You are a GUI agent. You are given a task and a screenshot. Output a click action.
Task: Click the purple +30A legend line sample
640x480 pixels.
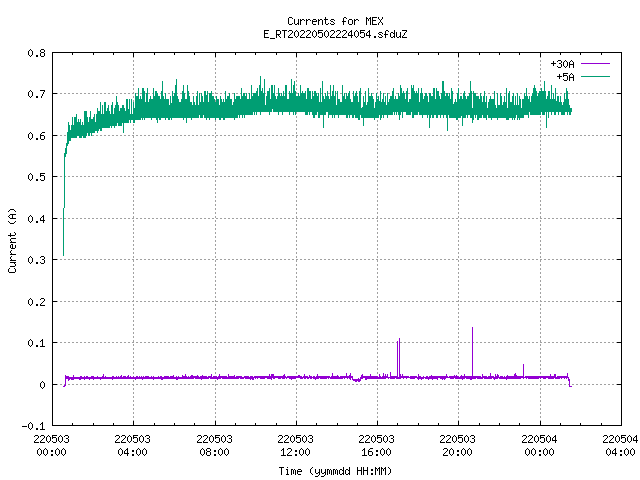(596, 64)
